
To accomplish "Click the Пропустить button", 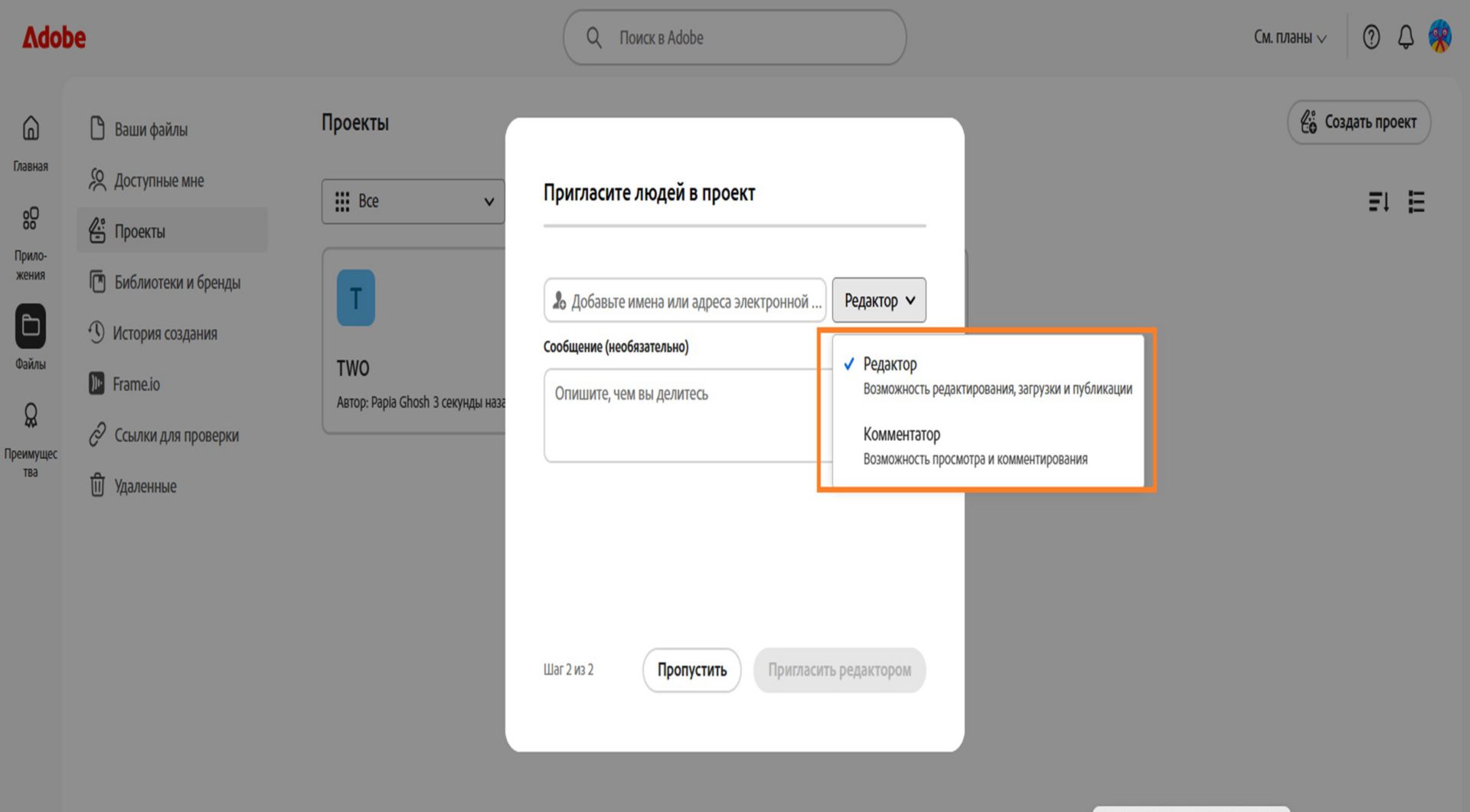I will pyautogui.click(x=692, y=670).
